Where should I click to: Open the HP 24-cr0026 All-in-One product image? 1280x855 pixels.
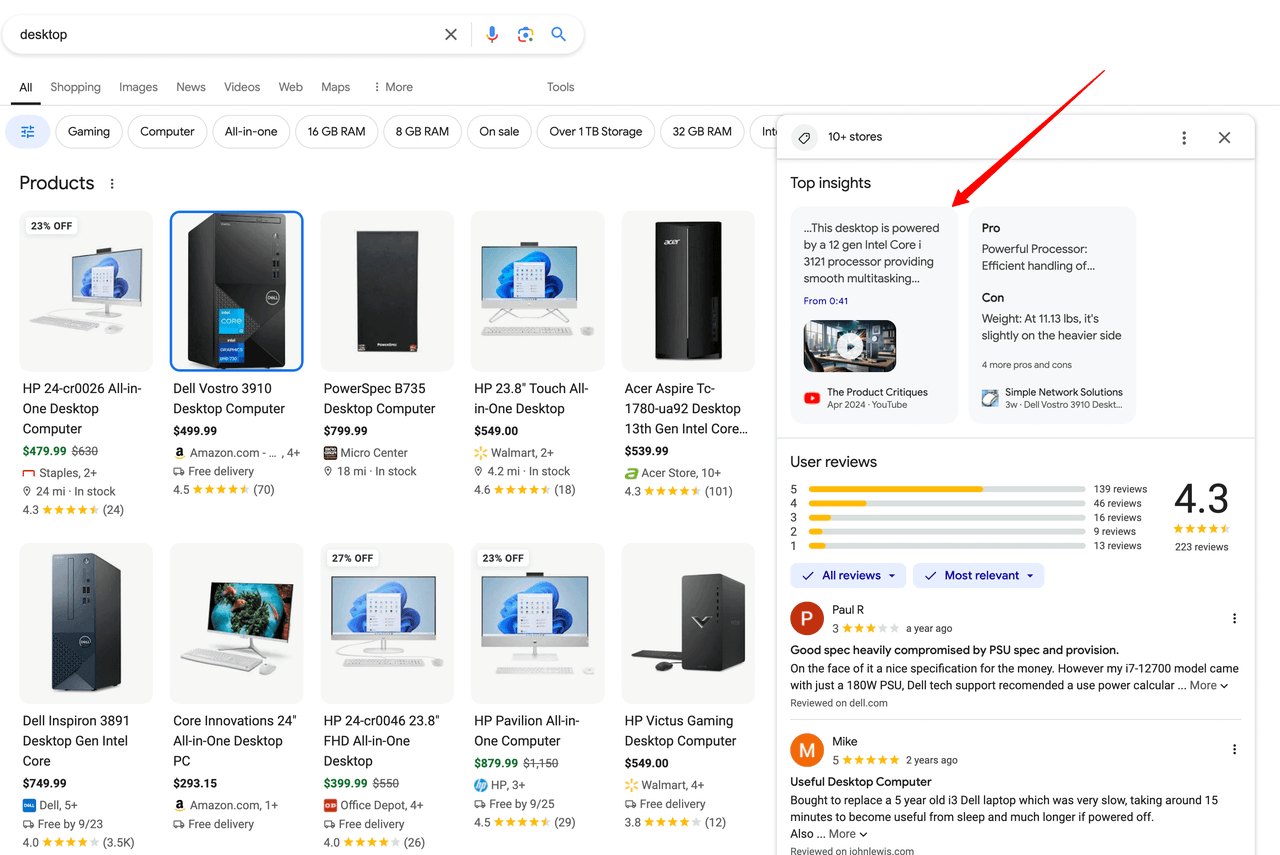pos(86,291)
